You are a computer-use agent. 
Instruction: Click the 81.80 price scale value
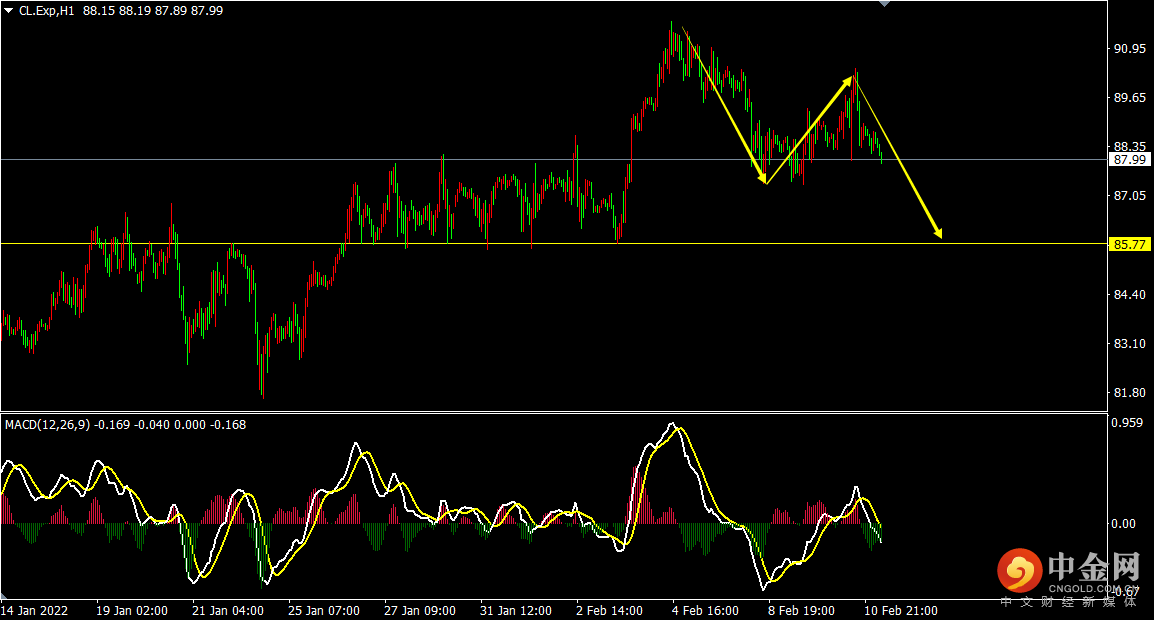coord(1130,393)
